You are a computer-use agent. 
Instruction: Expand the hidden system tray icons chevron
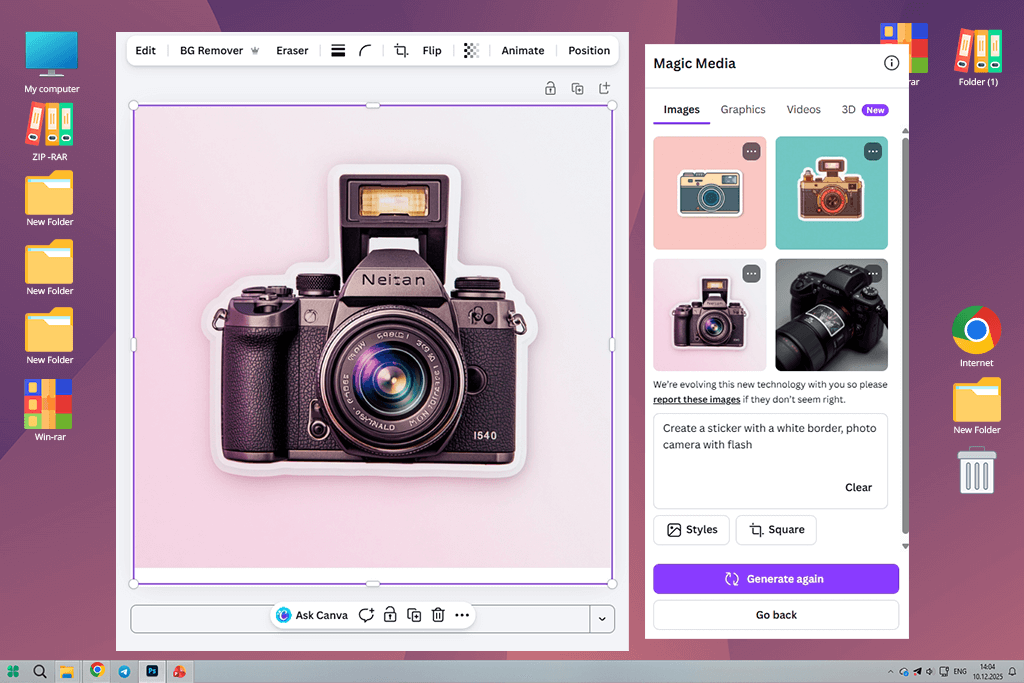[890, 671]
